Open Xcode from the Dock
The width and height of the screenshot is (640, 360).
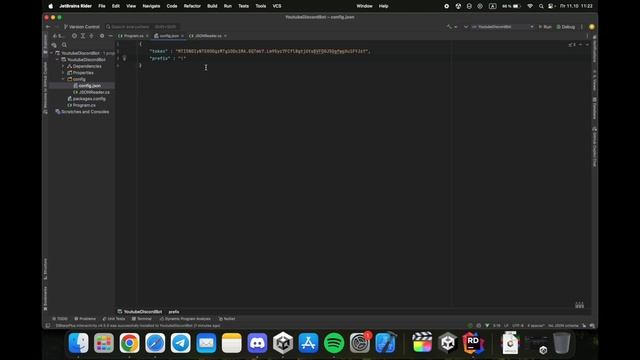pyautogui.click(x=385, y=343)
